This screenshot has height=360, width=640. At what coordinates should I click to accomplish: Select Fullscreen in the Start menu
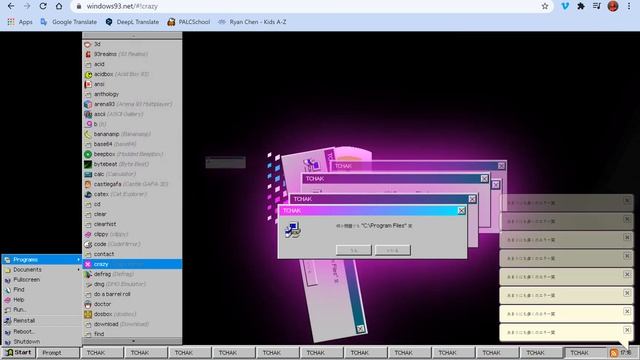click(x=41, y=280)
